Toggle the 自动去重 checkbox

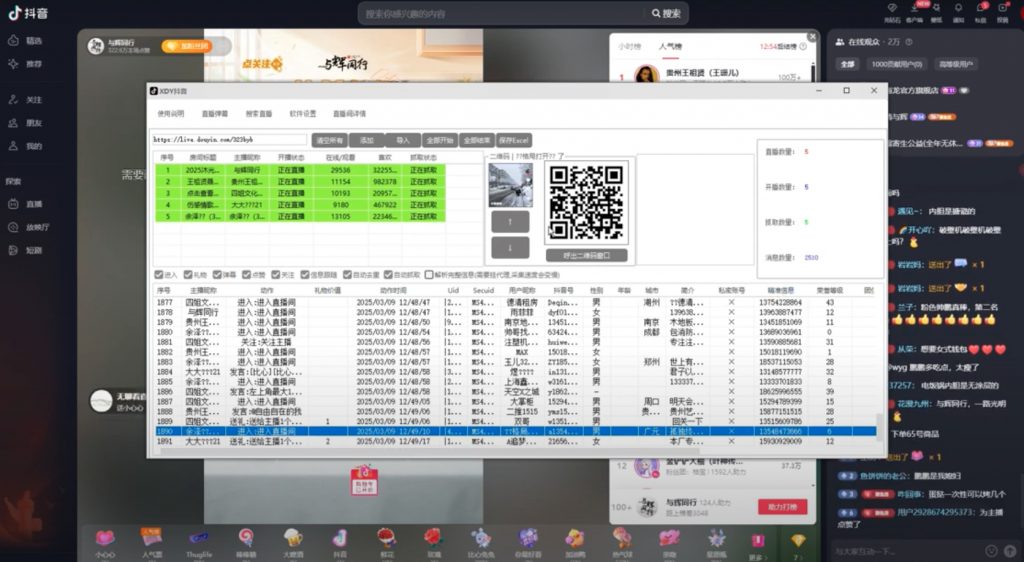pyautogui.click(x=347, y=275)
